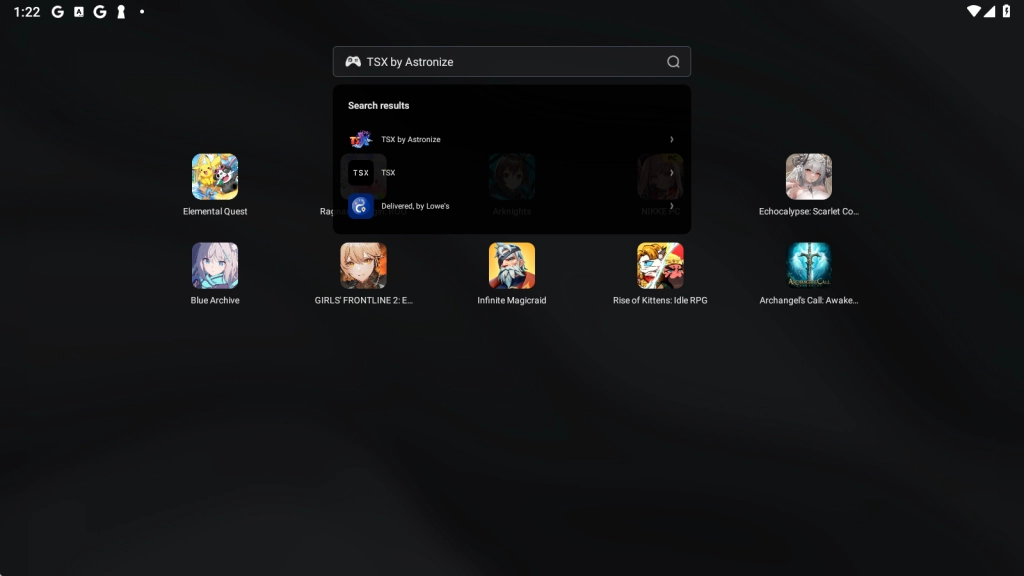The image size is (1024, 576).
Task: Click the GIRLS' FRONTLINE 2: E... label
Action: tap(363, 300)
